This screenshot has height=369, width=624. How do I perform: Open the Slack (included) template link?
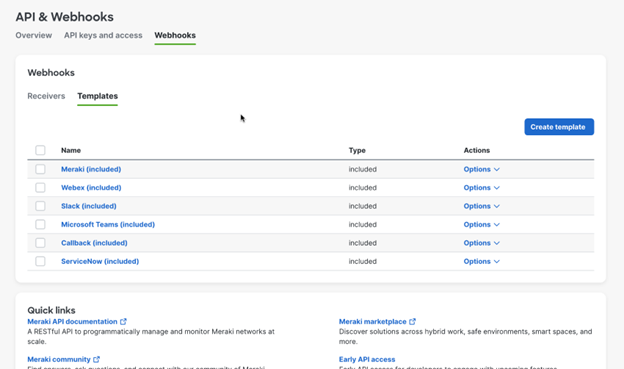[x=89, y=206]
